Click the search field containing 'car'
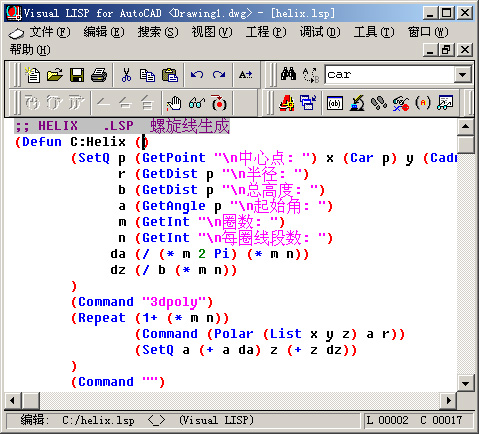479x434 pixels. [390, 74]
